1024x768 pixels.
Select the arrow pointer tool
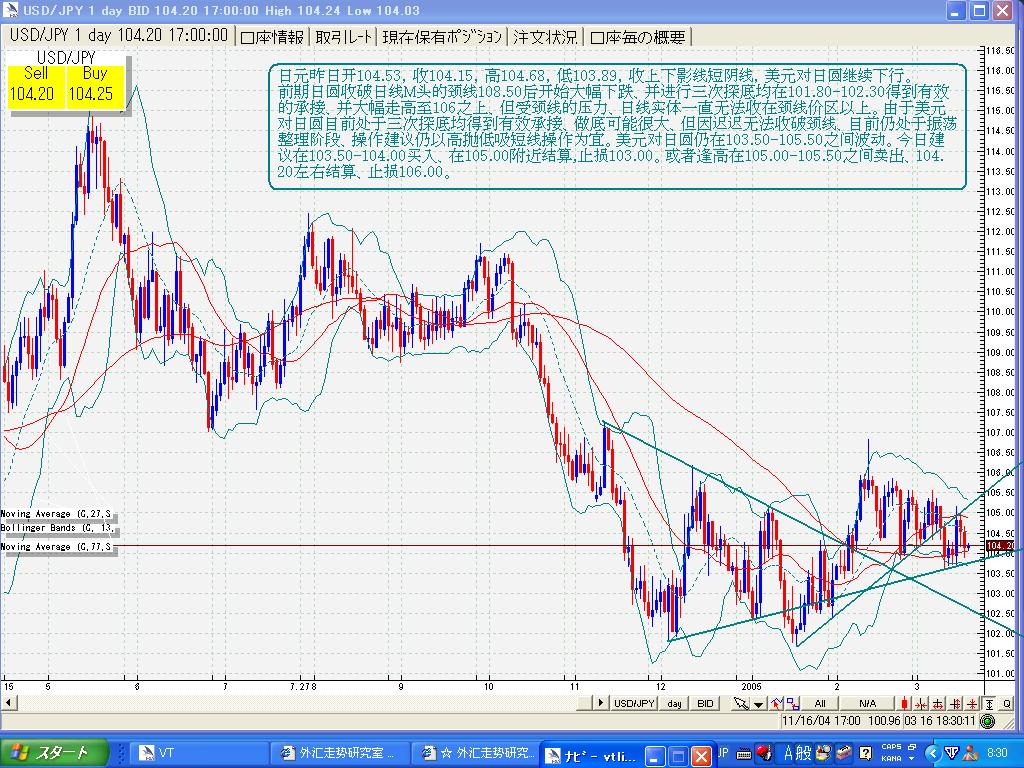(x=740, y=703)
